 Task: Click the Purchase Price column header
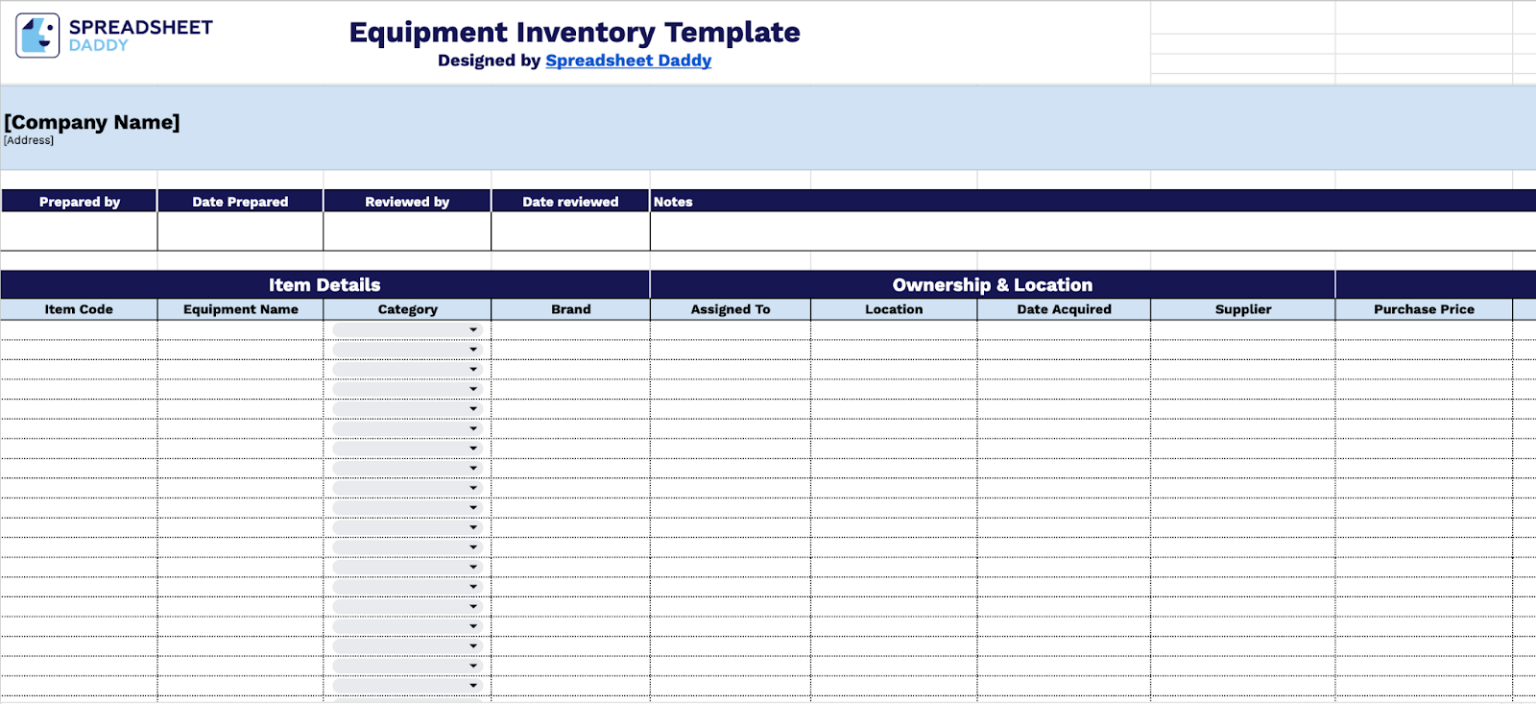(x=1424, y=309)
